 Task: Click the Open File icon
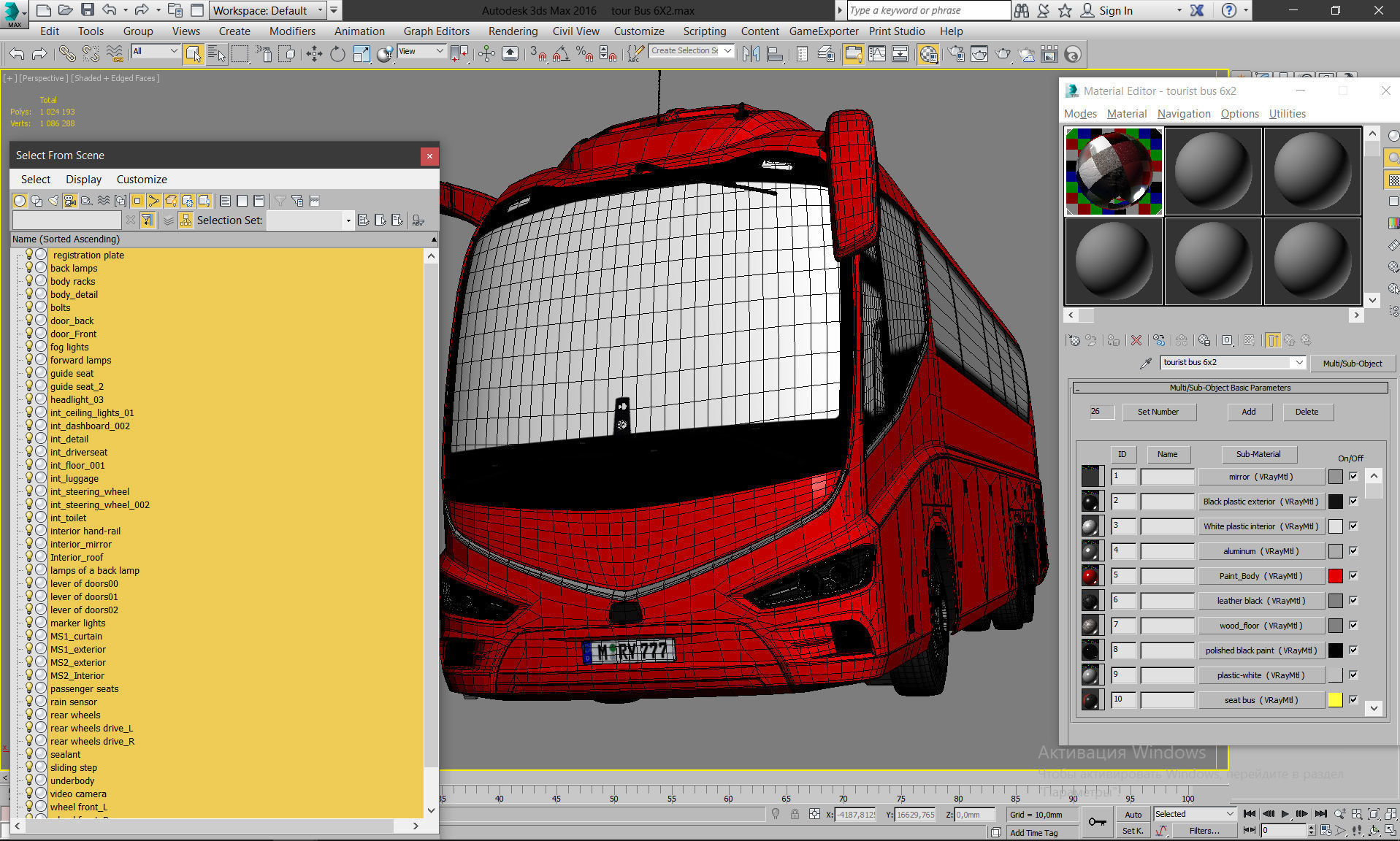pos(65,10)
